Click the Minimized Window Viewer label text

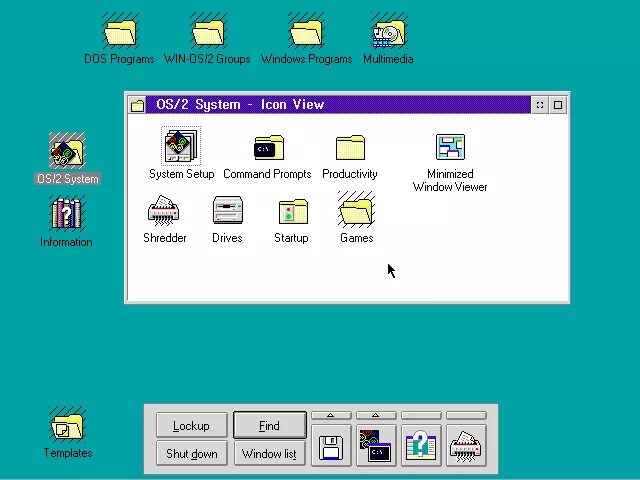450,180
